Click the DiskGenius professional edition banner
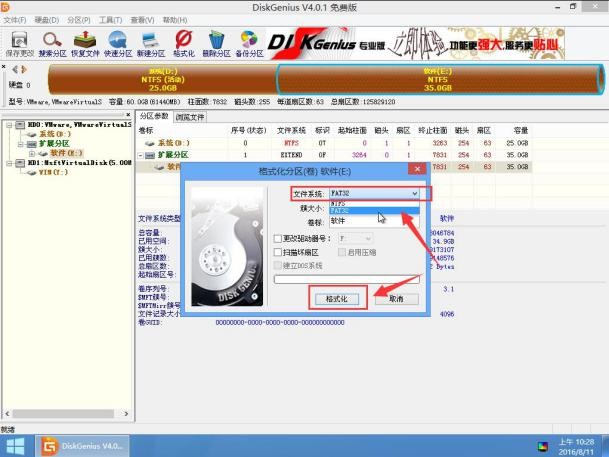This screenshot has height=457, width=609. coord(416,43)
